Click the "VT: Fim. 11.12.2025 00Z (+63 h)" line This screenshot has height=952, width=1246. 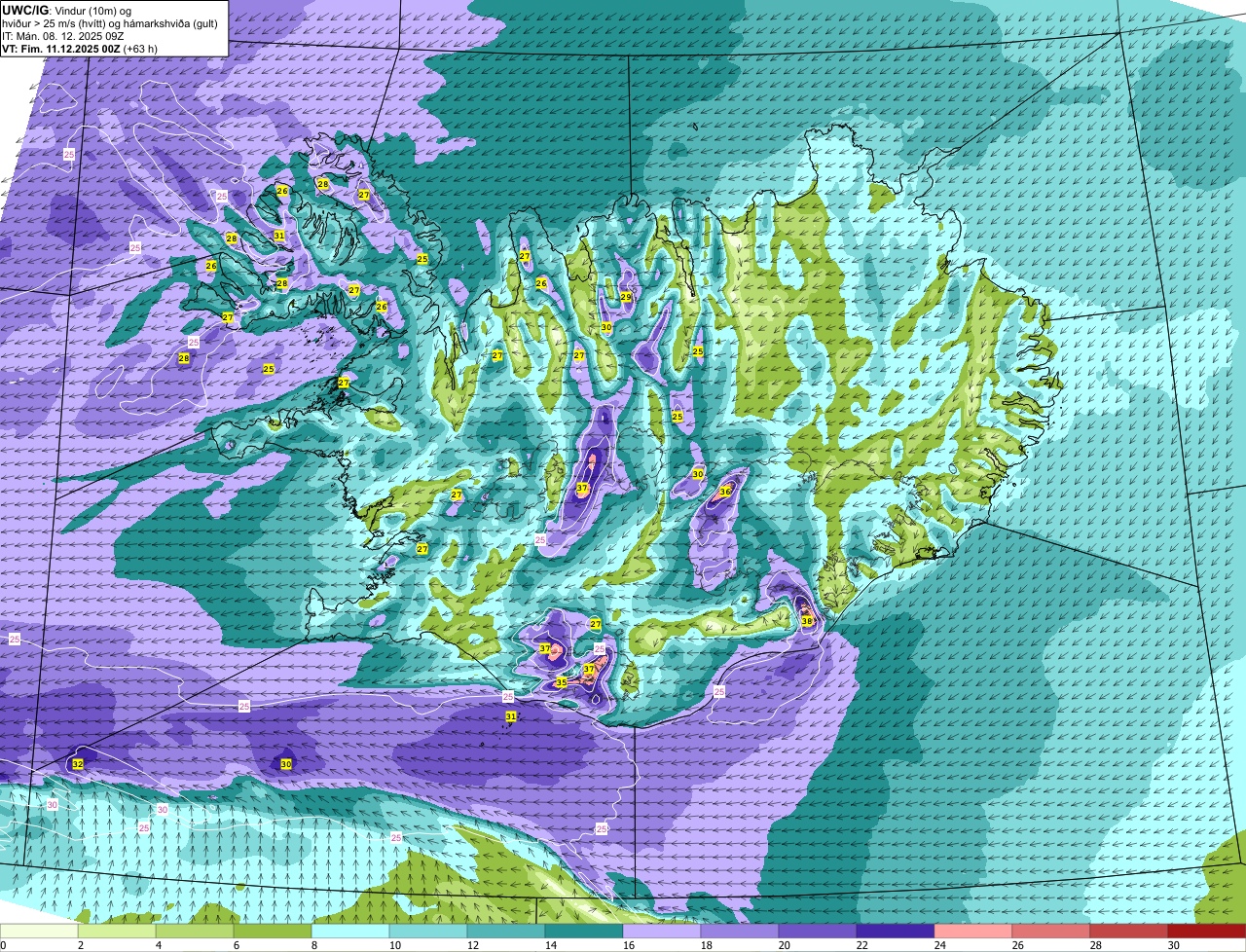[80, 48]
